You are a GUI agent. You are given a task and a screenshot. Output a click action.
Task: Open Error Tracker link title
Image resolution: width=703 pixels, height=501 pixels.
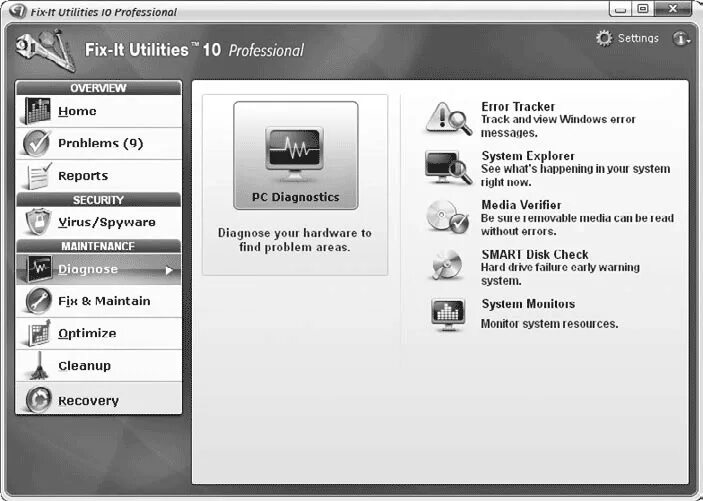518,106
